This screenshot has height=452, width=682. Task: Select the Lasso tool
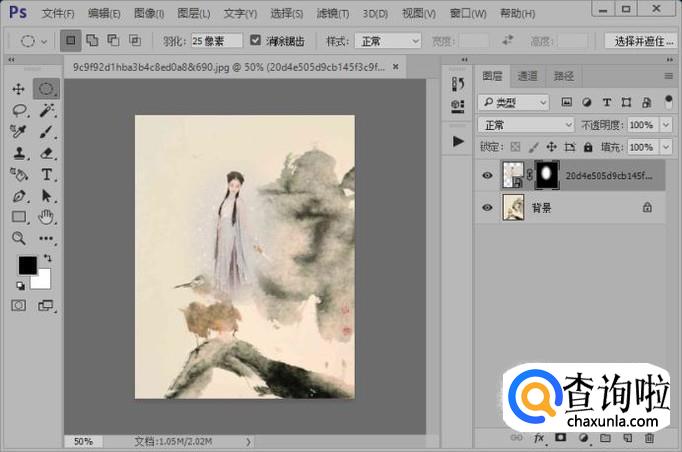coord(19,110)
